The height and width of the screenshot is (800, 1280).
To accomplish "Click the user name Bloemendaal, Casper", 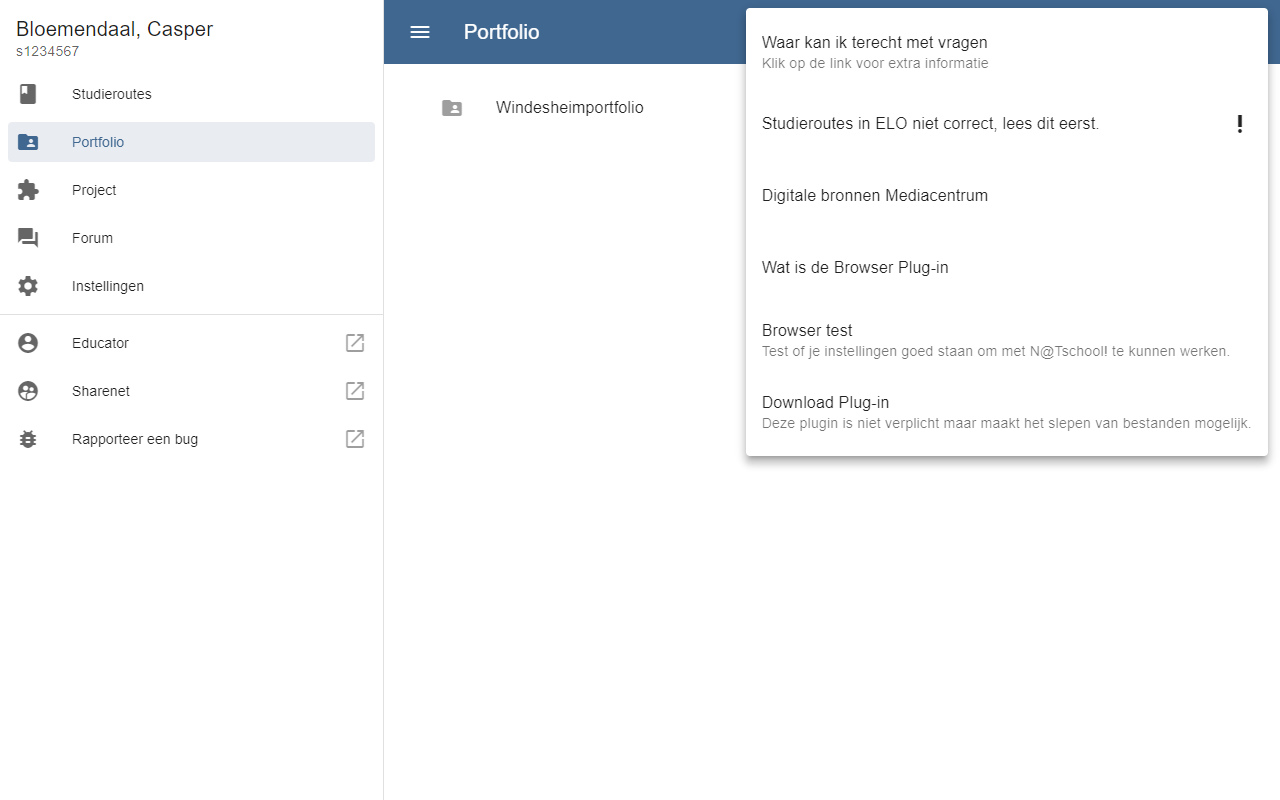I will pyautogui.click(x=115, y=29).
